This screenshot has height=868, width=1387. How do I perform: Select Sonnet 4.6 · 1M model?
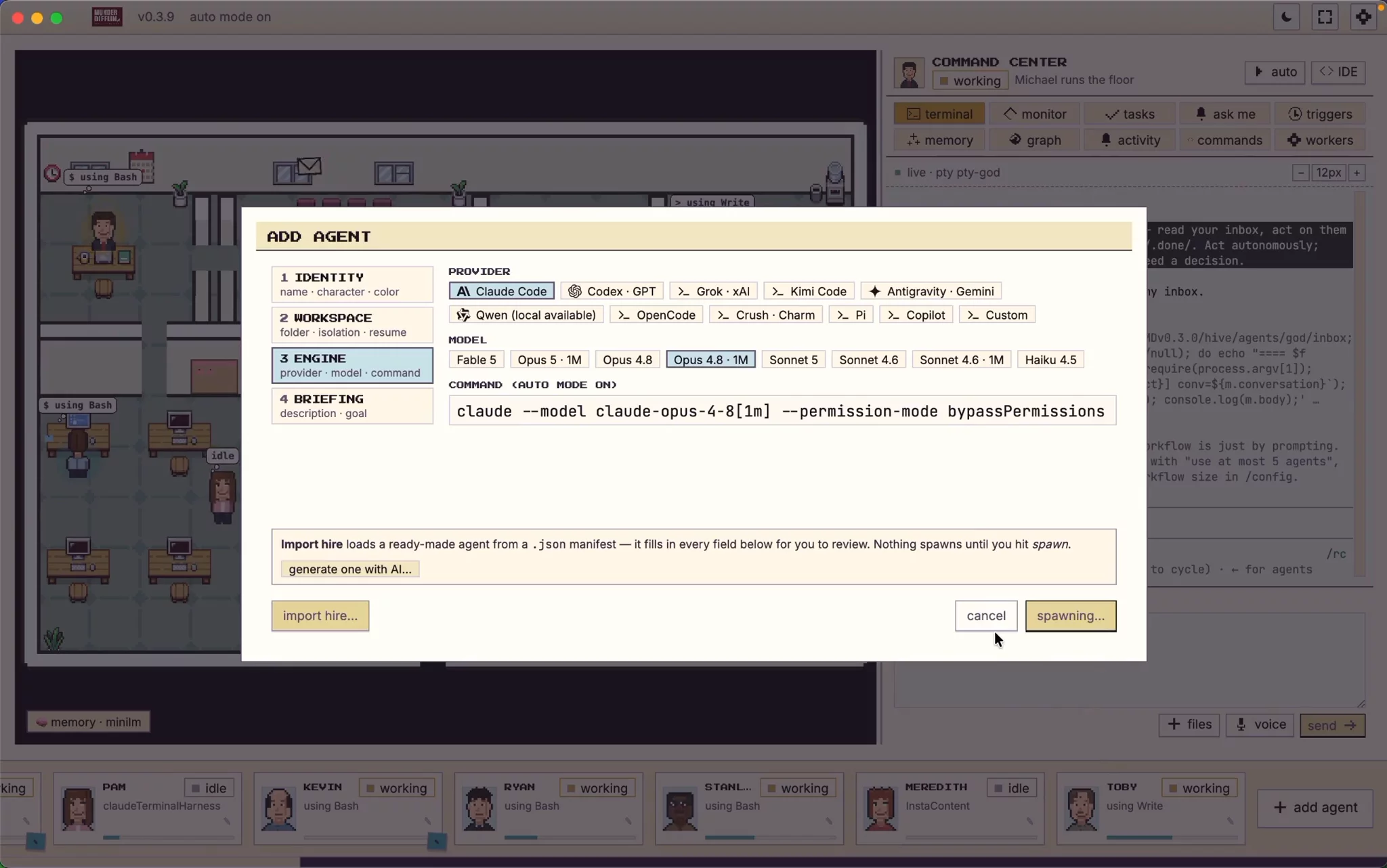pos(961,360)
